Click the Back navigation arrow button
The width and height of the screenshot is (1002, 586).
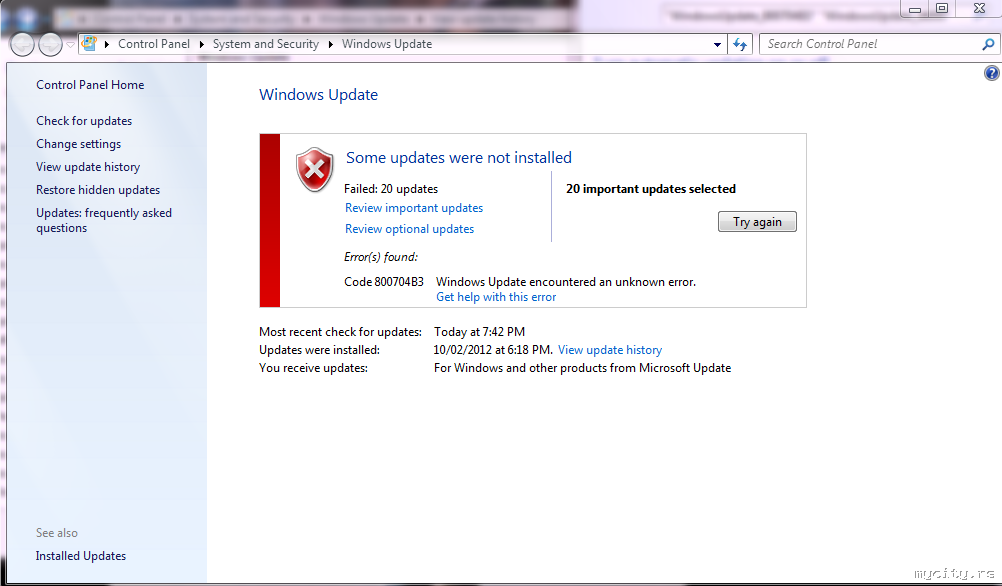[x=22, y=45]
